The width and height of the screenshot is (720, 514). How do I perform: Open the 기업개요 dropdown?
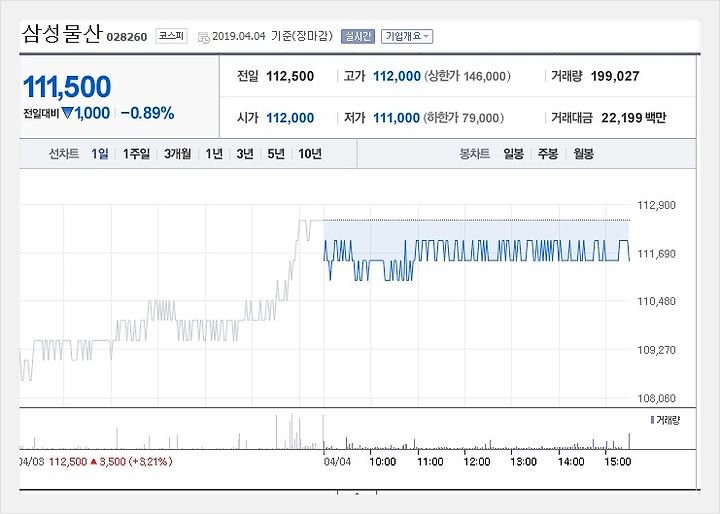[x=407, y=36]
